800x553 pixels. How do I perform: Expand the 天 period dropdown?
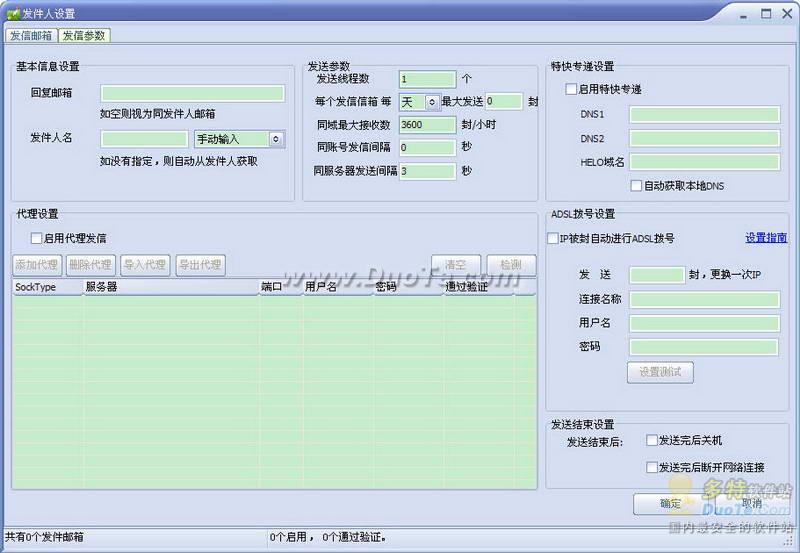click(419, 101)
